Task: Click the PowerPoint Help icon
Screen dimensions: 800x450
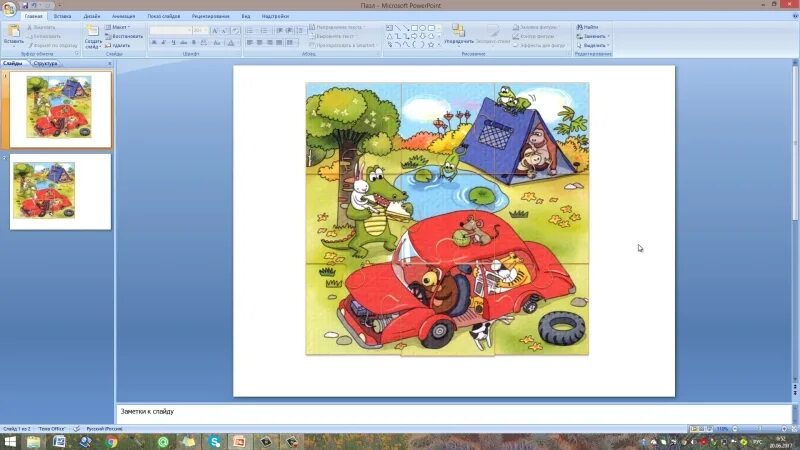Action: [x=795, y=16]
